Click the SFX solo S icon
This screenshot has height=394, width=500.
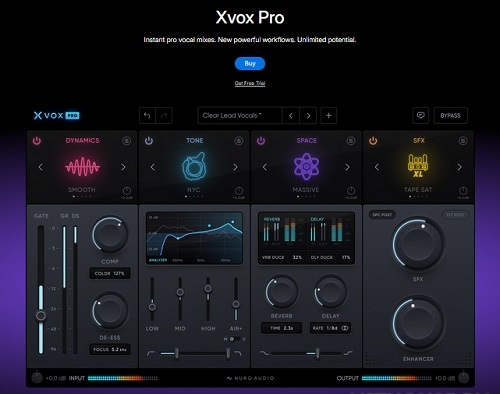tap(463, 141)
